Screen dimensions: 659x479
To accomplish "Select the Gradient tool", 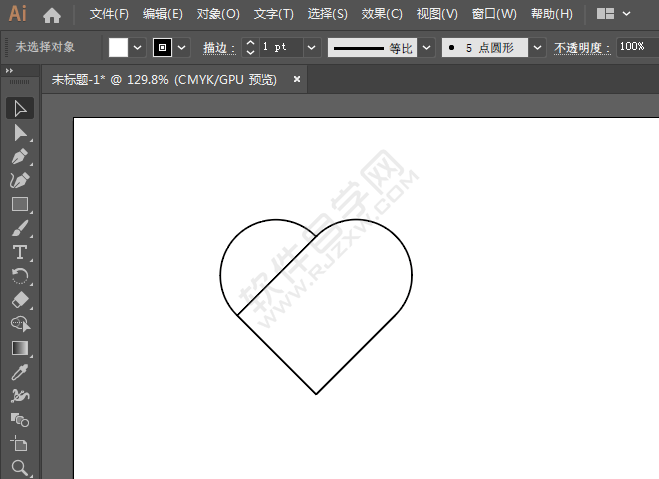I will [19, 348].
